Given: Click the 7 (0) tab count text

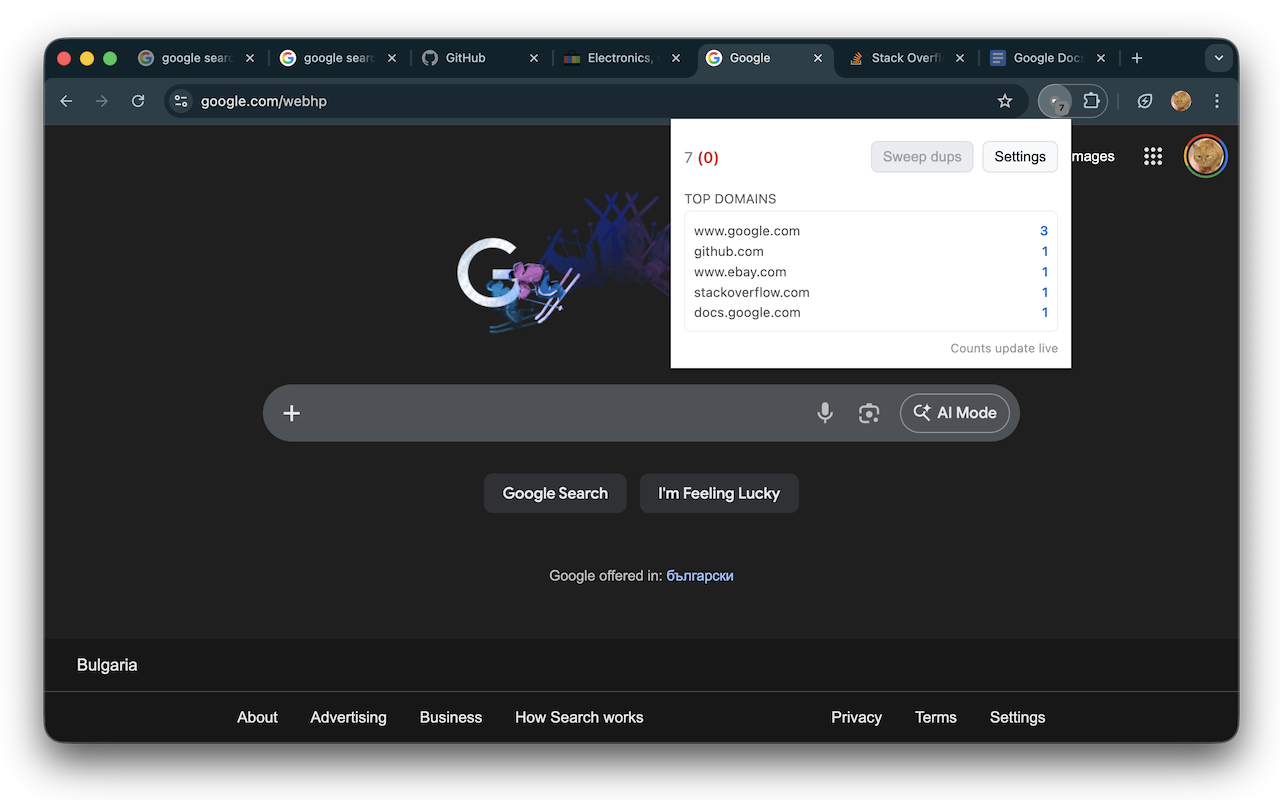Looking at the screenshot, I should point(701,157).
